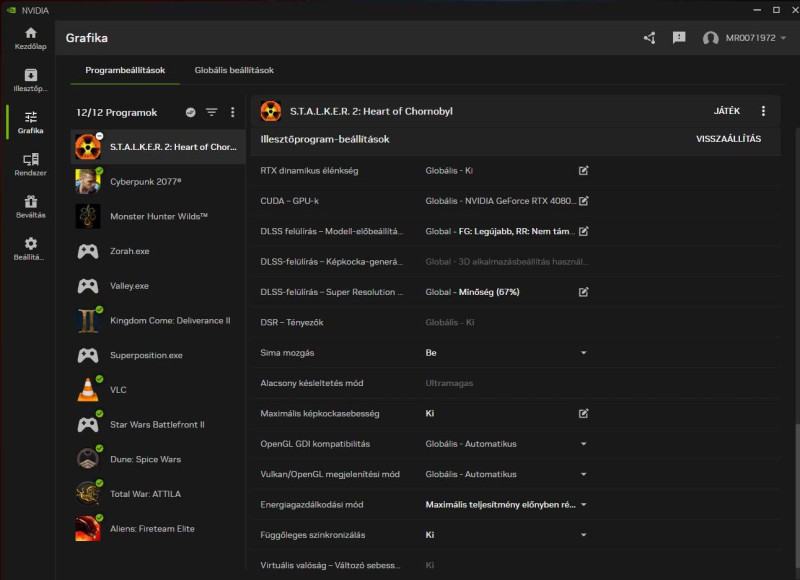Edit the RTX dinamikus élénkség setting
The image size is (800, 580).
(x=584, y=170)
